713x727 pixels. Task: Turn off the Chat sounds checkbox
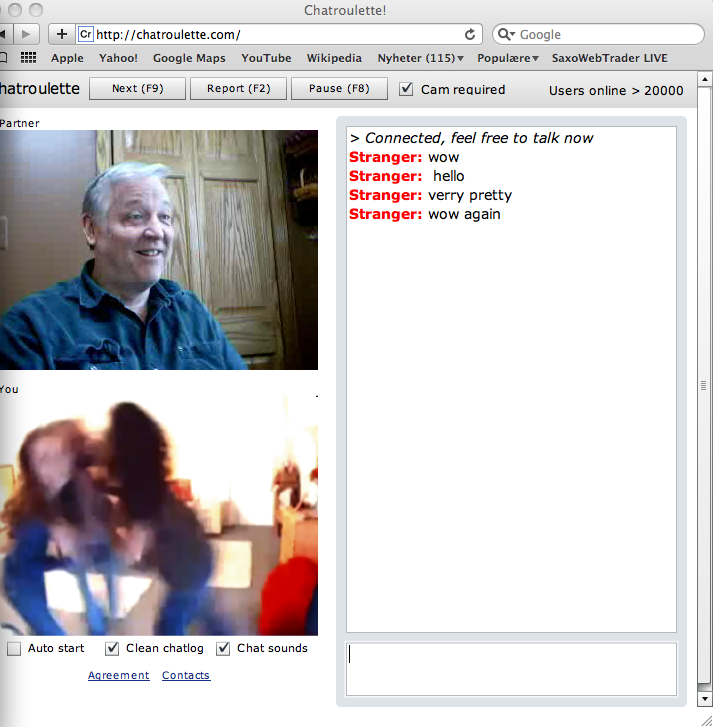(x=223, y=648)
